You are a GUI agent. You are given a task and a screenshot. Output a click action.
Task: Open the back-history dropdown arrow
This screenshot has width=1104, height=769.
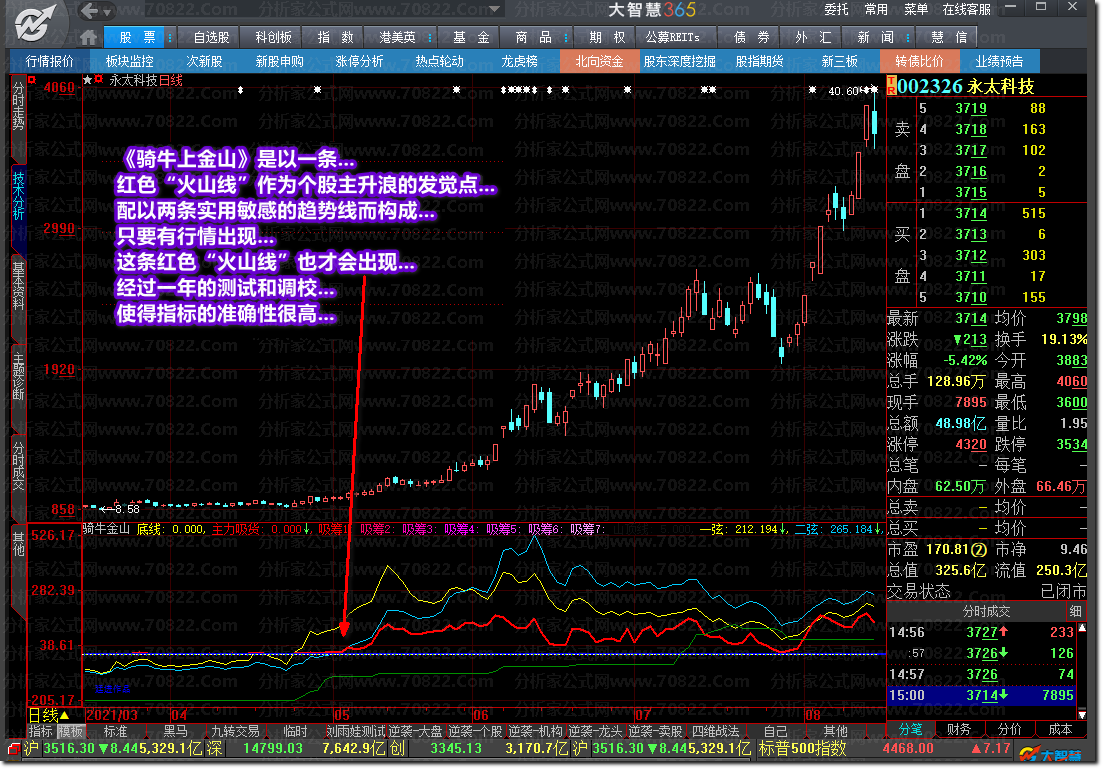pyautogui.click(x=107, y=12)
